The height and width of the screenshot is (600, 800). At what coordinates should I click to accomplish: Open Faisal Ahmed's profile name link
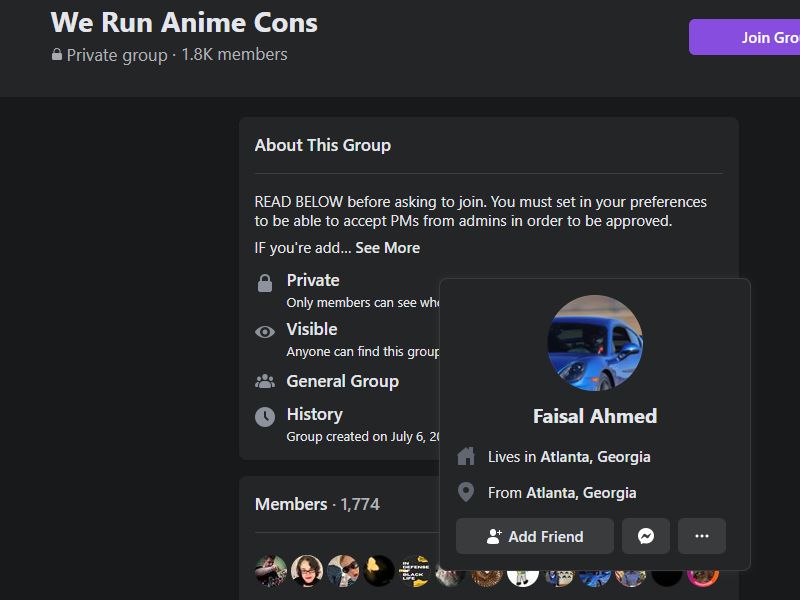(x=595, y=416)
